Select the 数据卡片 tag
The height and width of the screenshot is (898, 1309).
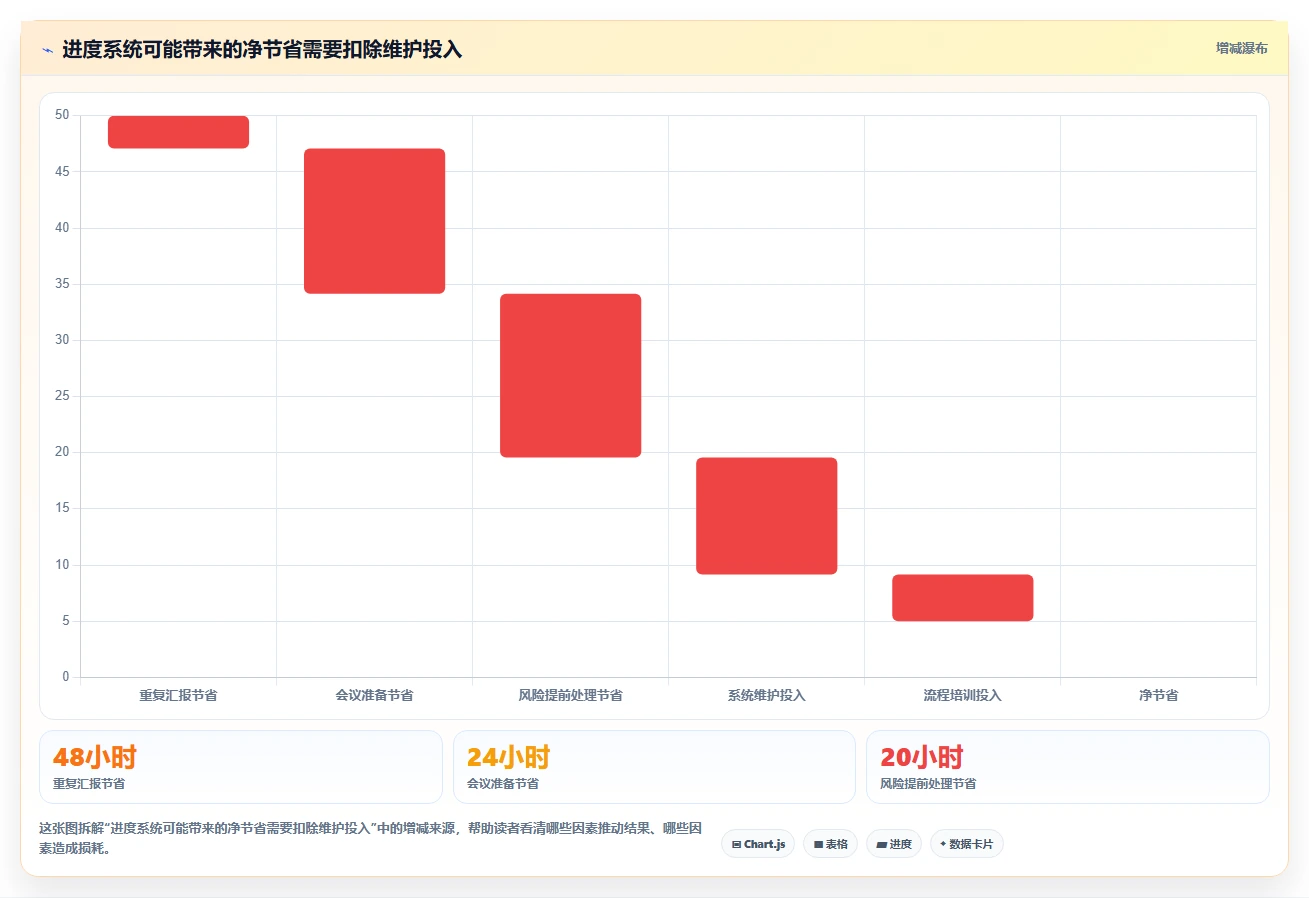point(967,844)
